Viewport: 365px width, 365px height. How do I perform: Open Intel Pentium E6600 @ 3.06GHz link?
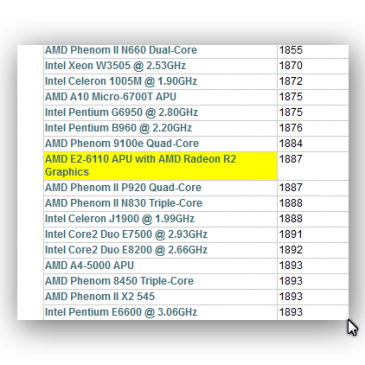(x=121, y=312)
